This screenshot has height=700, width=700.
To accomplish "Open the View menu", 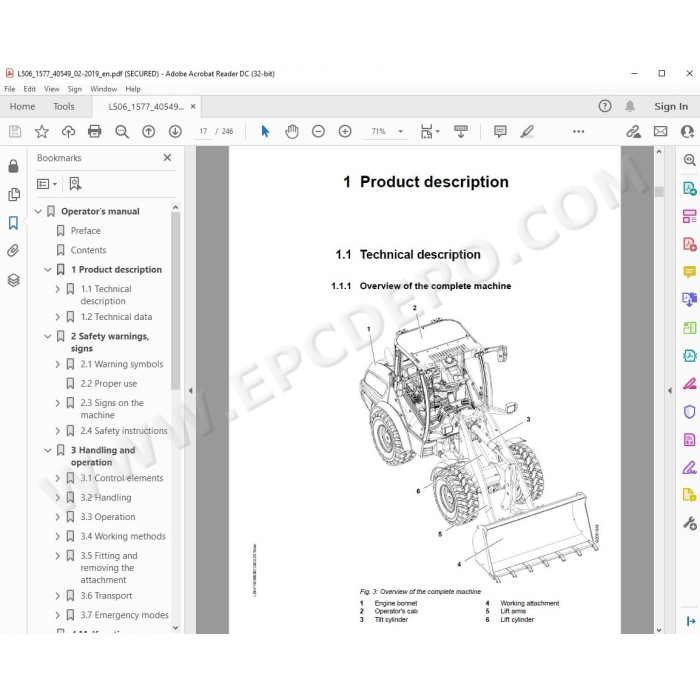I will [x=52, y=89].
